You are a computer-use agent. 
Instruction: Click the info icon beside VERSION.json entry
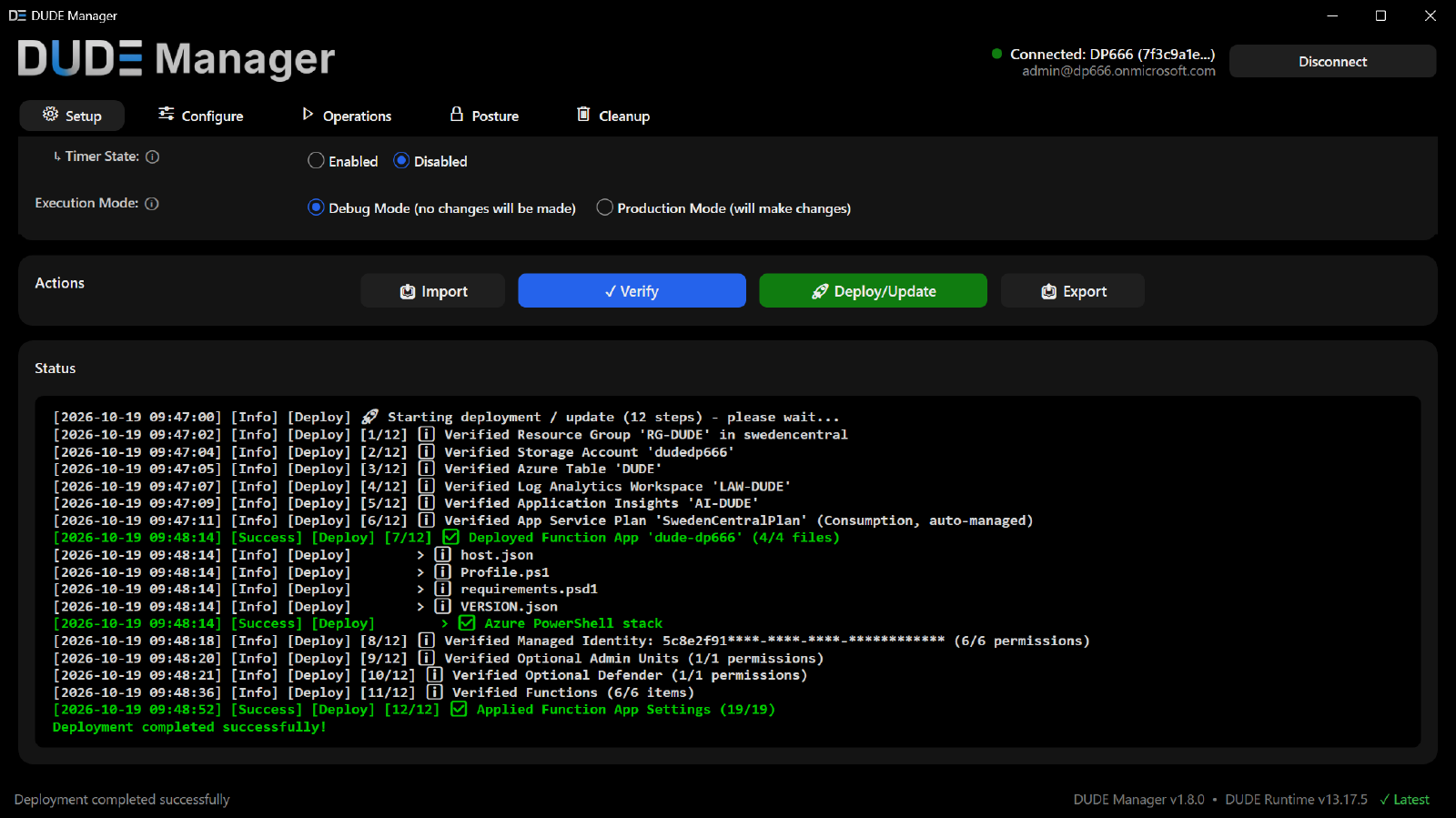pyautogui.click(x=442, y=606)
